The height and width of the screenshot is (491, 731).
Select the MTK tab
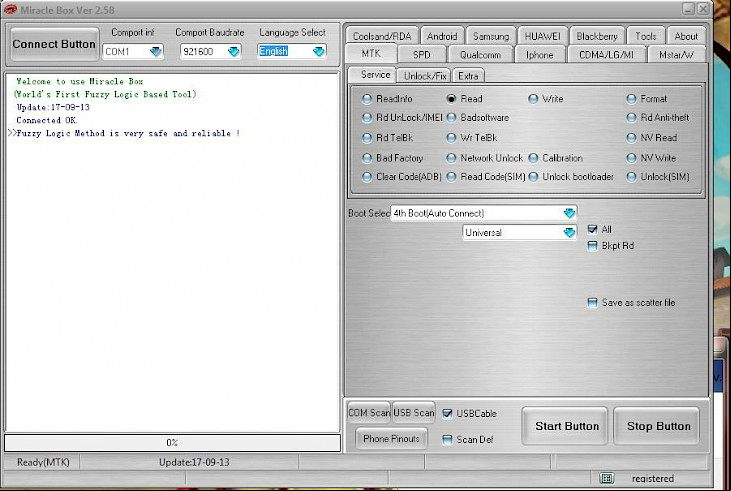point(371,54)
